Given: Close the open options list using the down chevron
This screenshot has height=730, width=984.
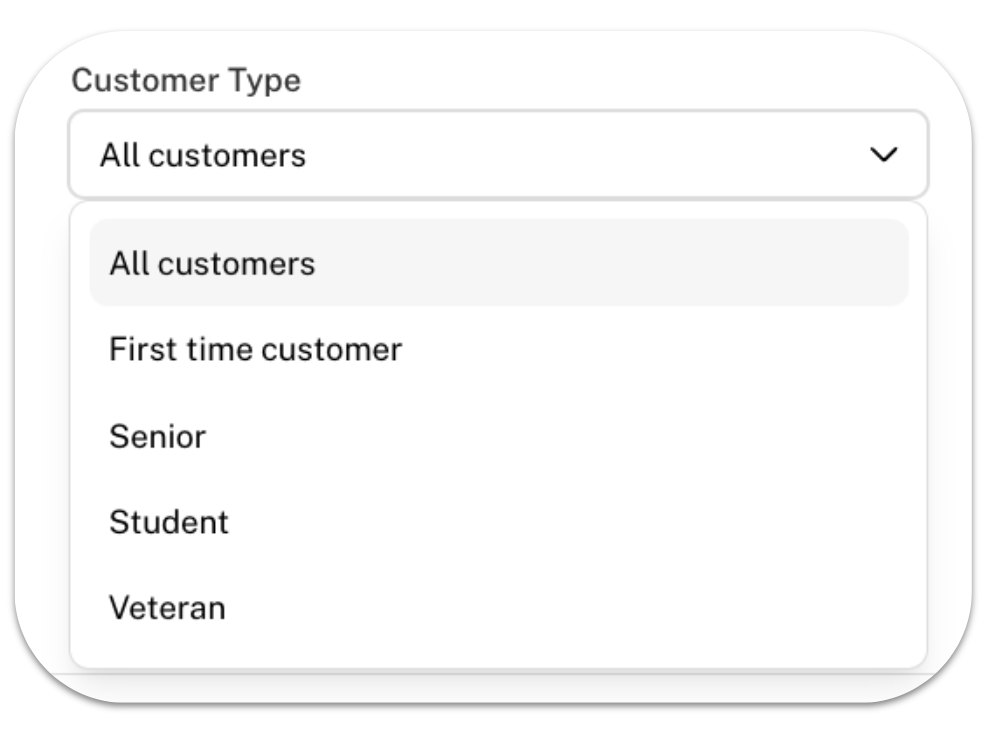Looking at the screenshot, I should coord(884,154).
